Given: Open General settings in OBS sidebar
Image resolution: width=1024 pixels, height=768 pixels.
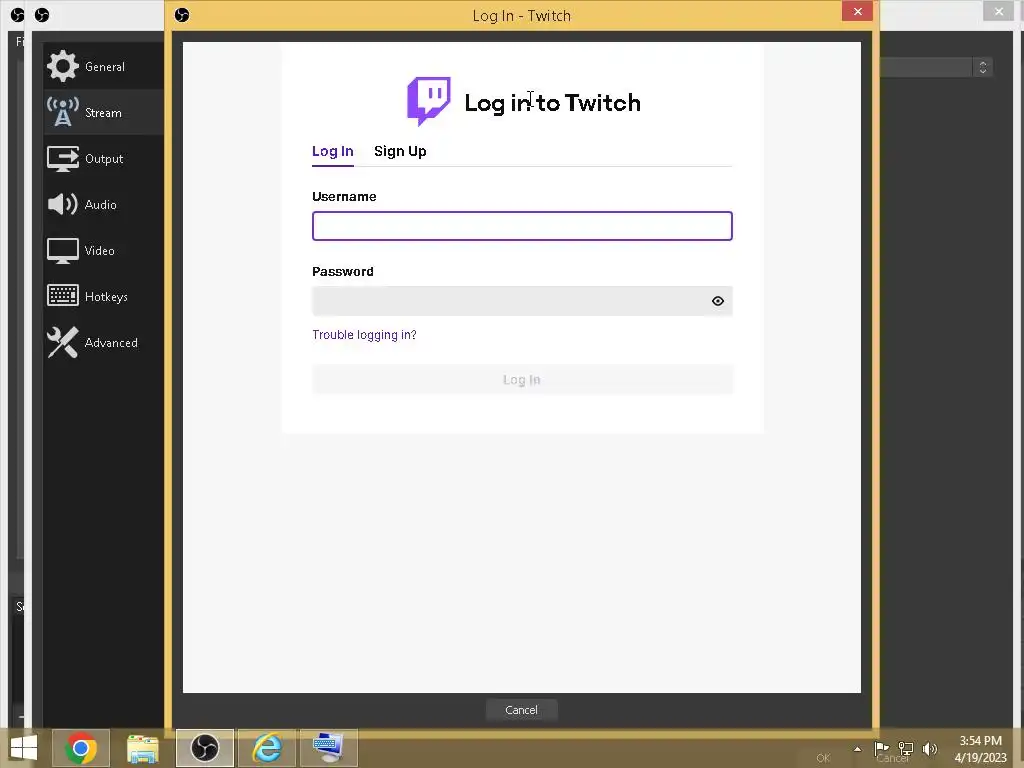Looking at the screenshot, I should 103,67.
